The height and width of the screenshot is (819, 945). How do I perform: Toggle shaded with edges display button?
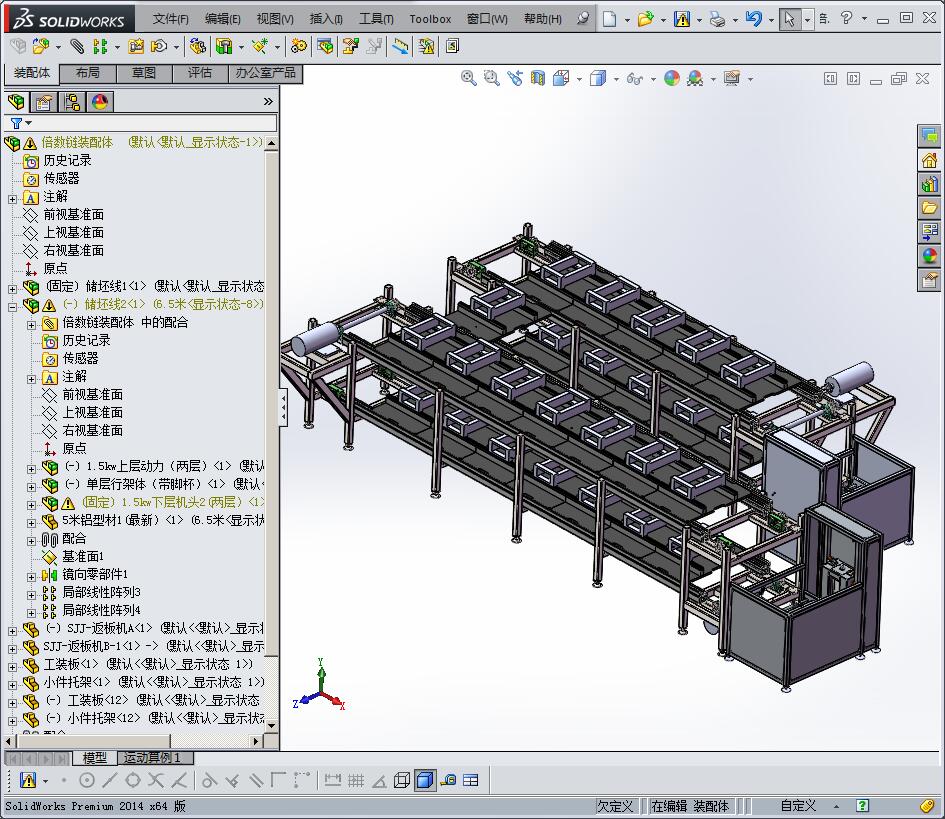(425, 780)
